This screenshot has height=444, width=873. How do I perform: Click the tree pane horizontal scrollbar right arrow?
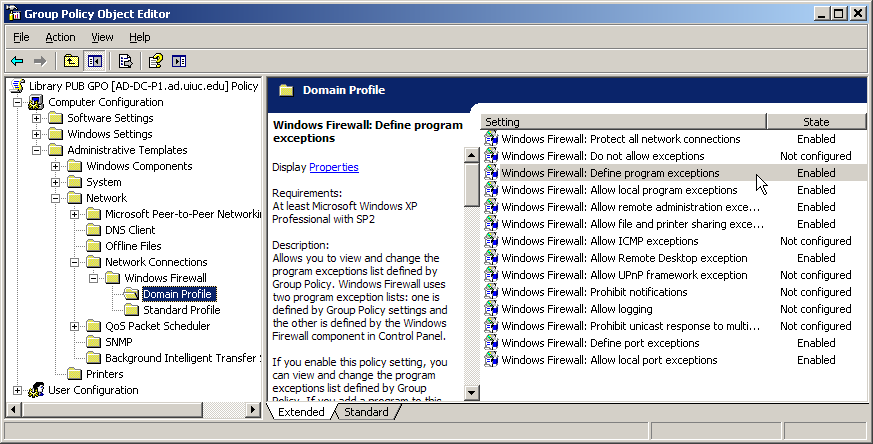pos(253,409)
